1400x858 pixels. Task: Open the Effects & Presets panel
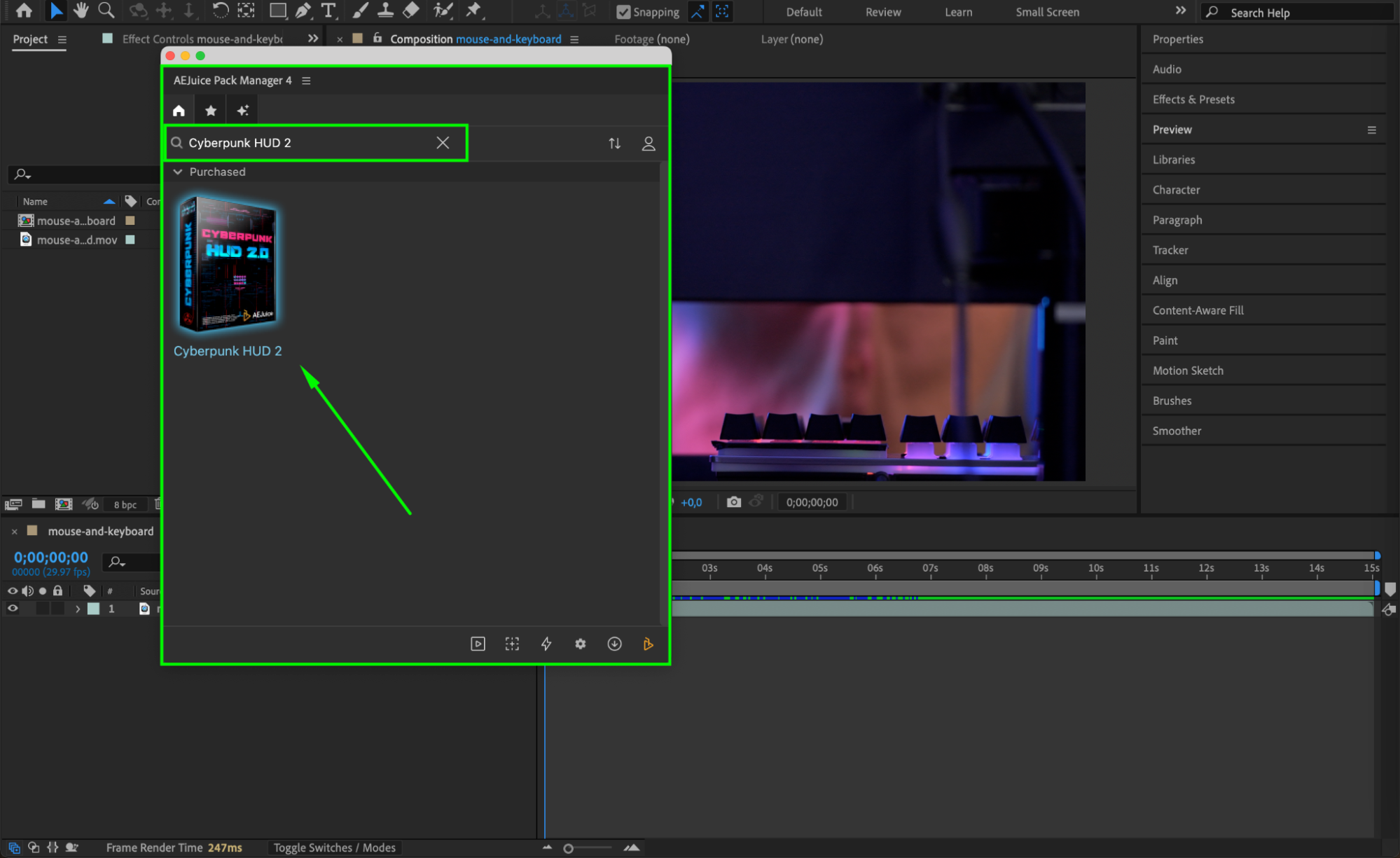tap(1193, 99)
